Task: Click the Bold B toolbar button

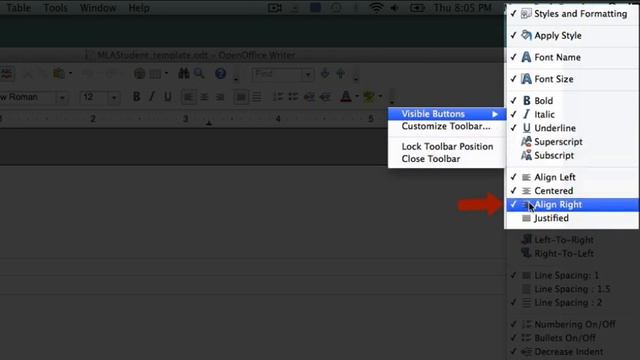Action: pyautogui.click(x=136, y=97)
